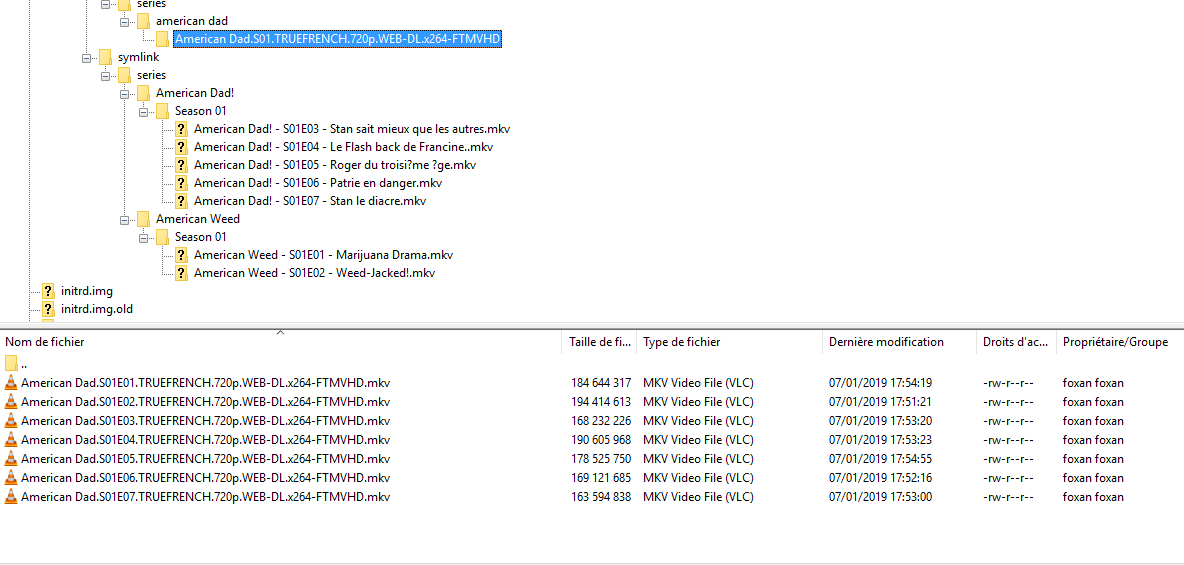Screen dimensions: 1184x565
Task: Select 'Season 01' label under American Weed
Action: pyautogui.click(x=199, y=237)
